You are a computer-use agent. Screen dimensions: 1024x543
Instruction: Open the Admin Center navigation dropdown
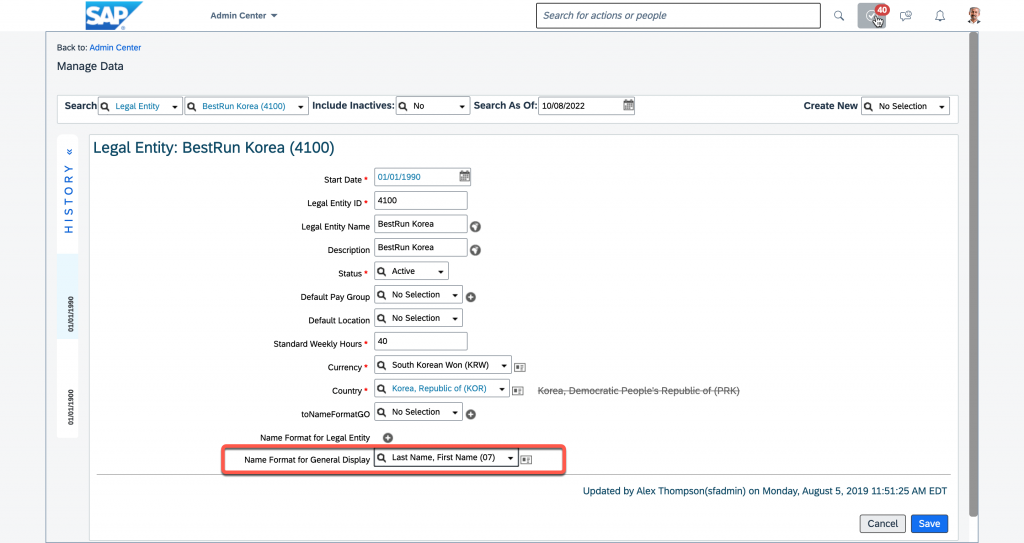click(x=244, y=16)
